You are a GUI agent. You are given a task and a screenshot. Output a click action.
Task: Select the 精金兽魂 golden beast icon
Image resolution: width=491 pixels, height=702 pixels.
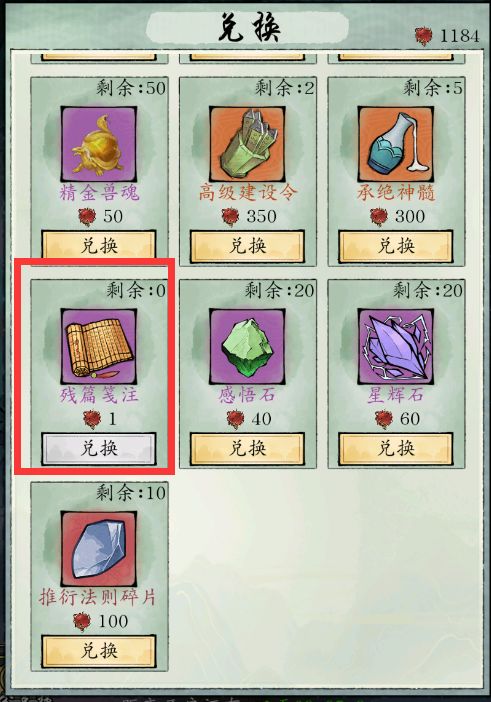point(98,144)
